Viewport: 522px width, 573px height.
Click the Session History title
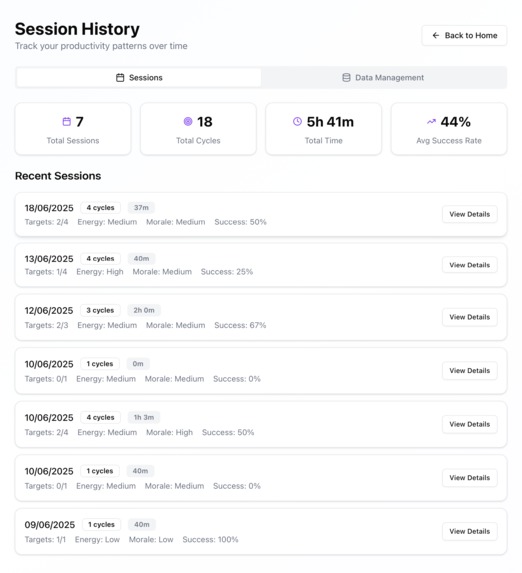pyautogui.click(x=77, y=29)
